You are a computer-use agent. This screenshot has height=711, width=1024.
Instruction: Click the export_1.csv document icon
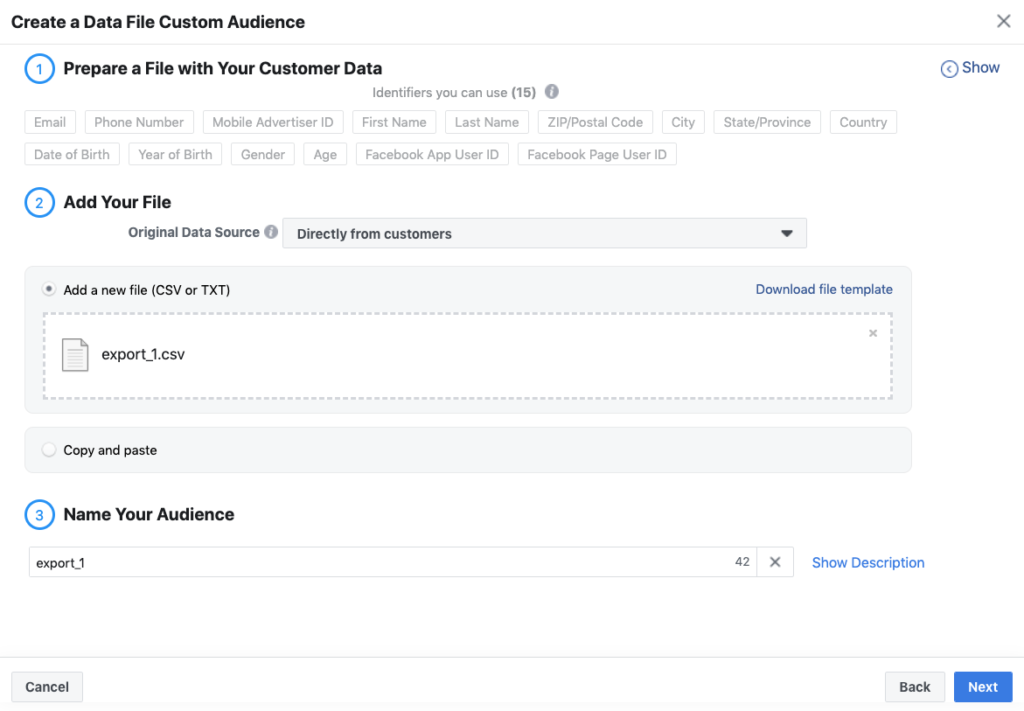[75, 355]
